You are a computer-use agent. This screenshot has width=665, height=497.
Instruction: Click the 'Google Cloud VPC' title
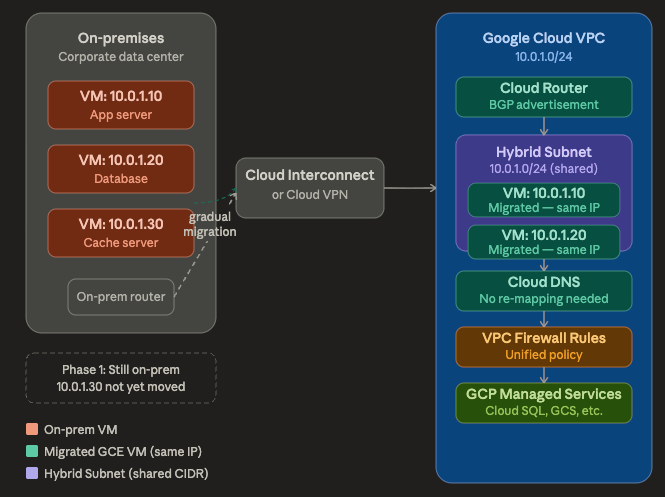pyautogui.click(x=544, y=38)
